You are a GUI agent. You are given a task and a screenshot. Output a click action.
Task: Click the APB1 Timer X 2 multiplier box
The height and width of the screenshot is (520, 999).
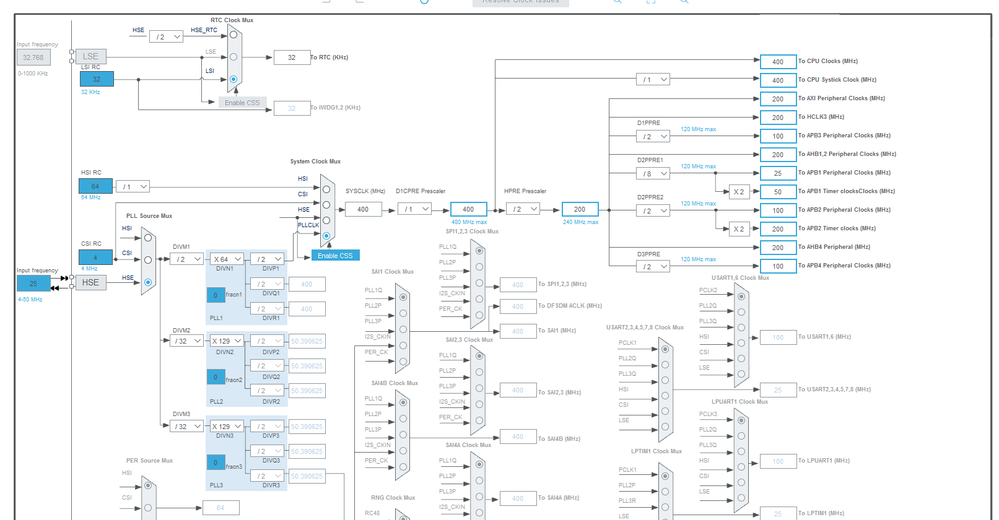pos(738,192)
